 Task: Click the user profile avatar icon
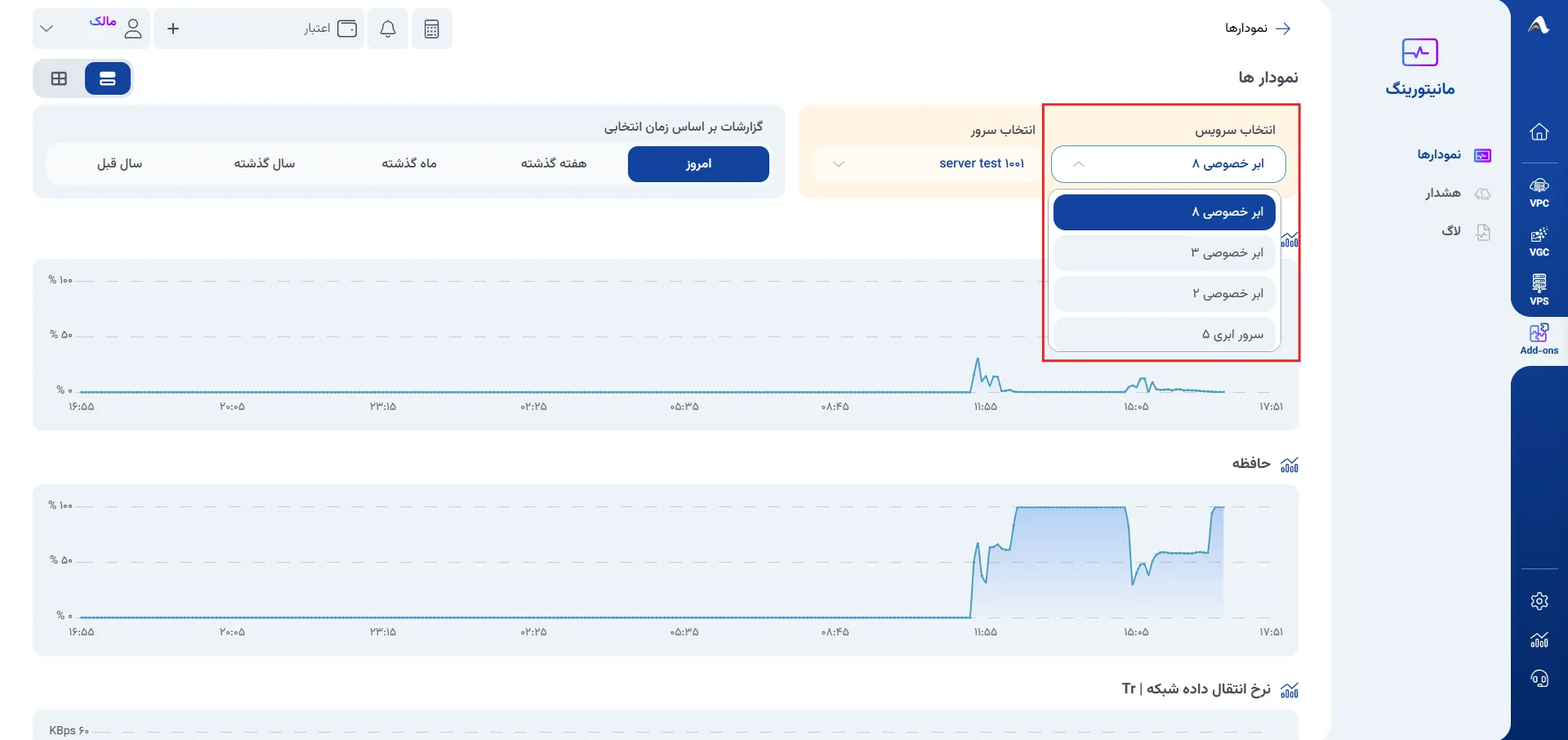click(133, 29)
